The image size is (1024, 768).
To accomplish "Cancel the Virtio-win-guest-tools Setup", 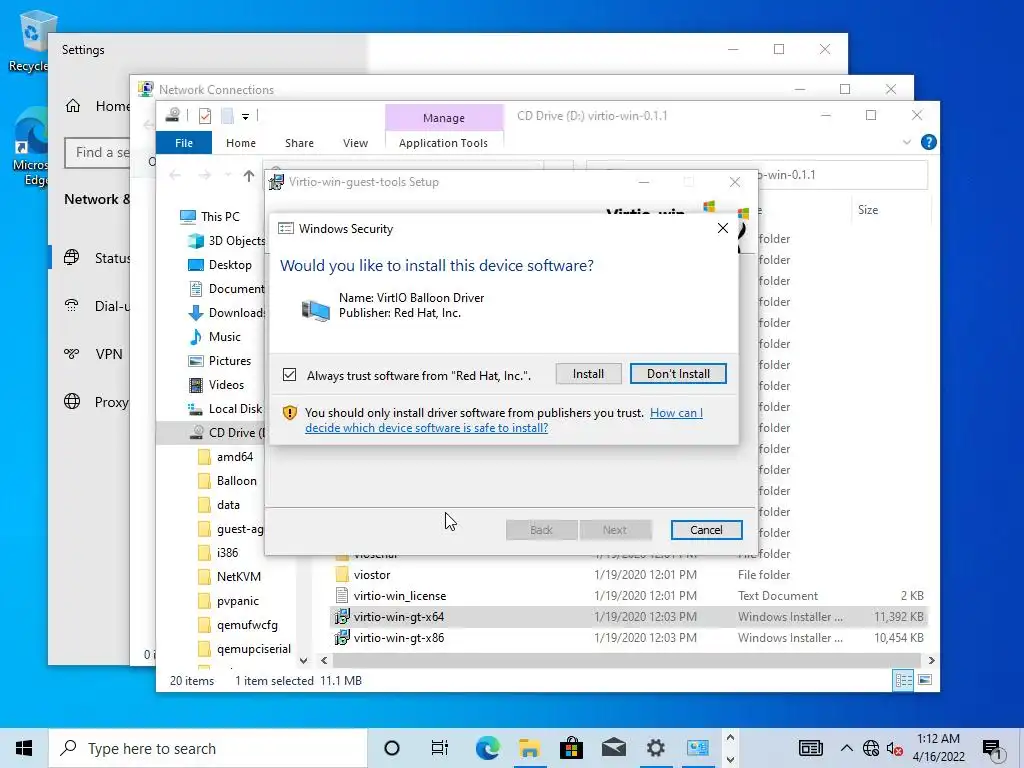I will (706, 530).
